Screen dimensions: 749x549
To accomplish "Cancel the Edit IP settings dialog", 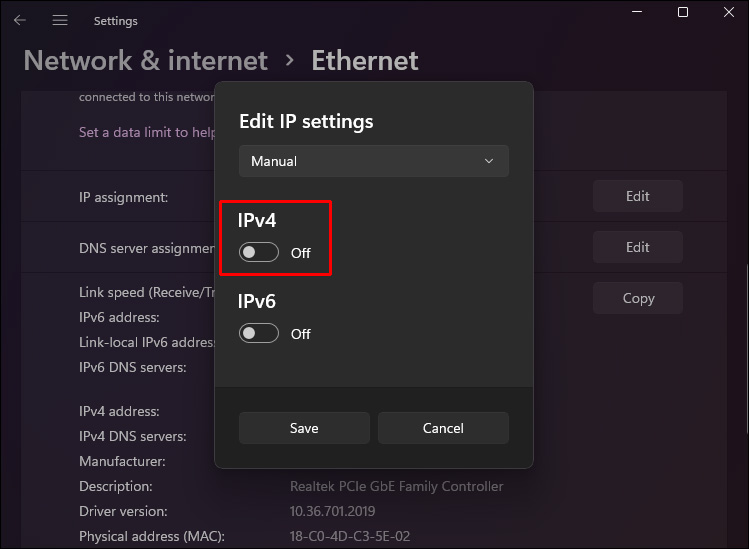I will coord(443,428).
